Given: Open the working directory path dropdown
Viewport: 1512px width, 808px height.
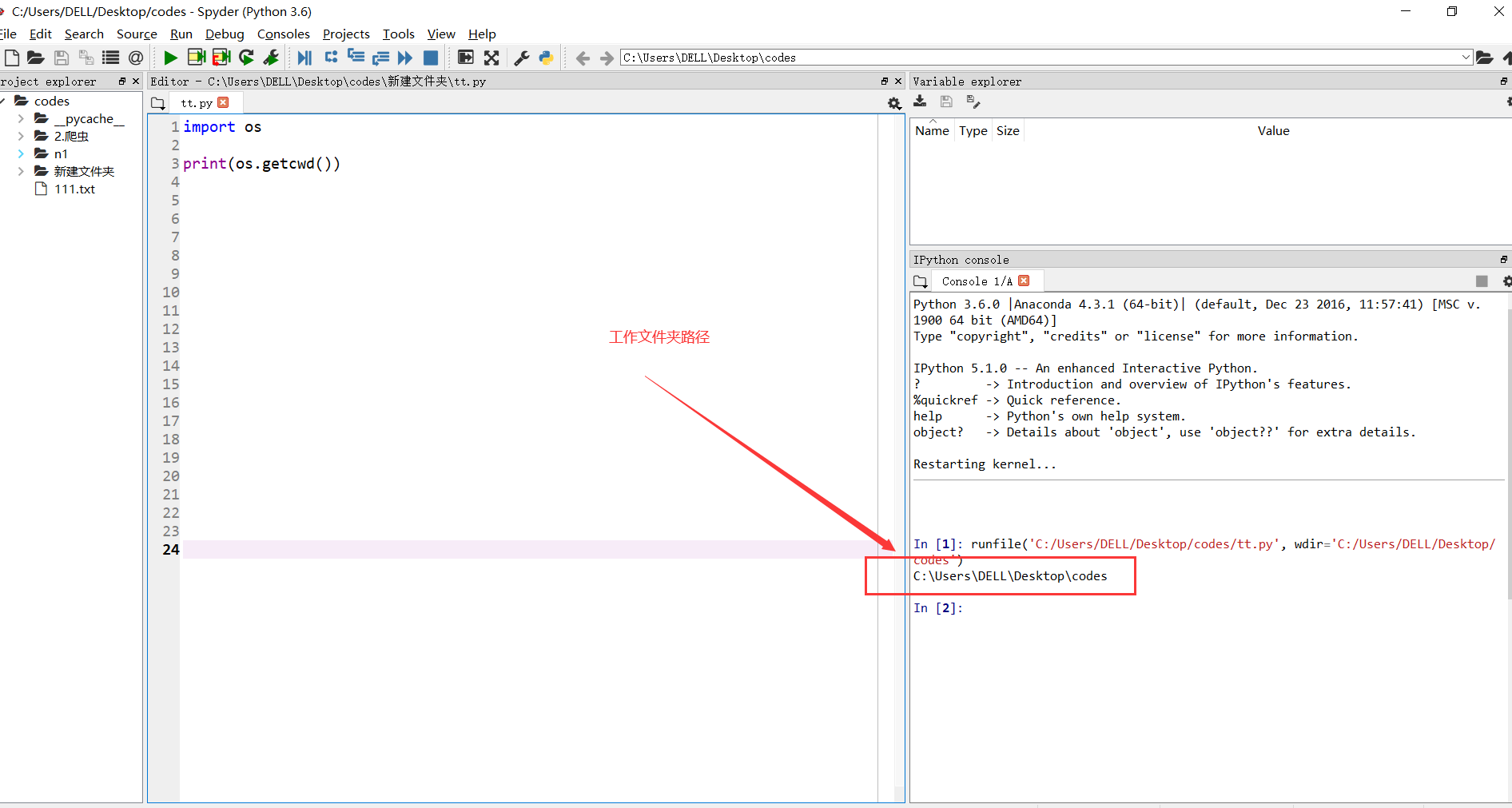Looking at the screenshot, I should (1466, 58).
